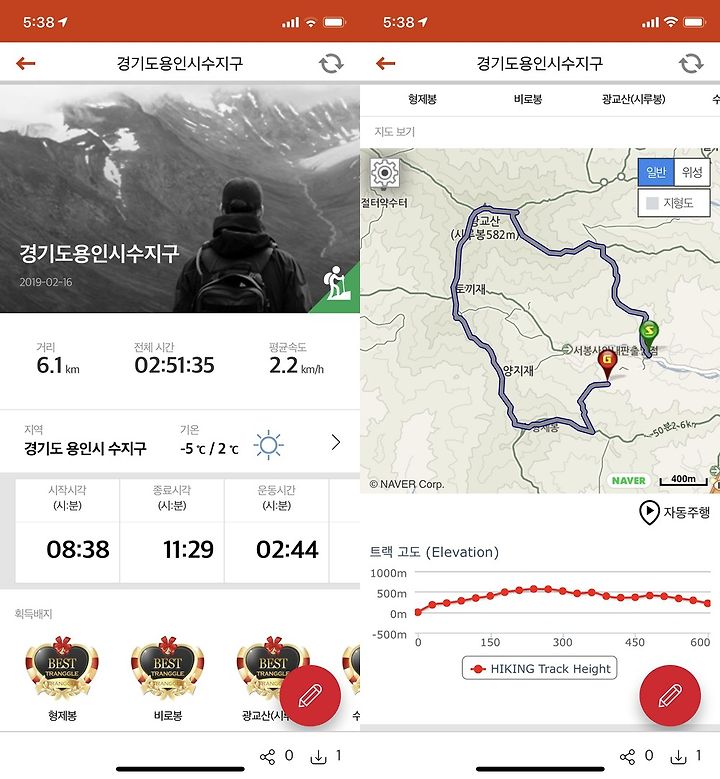
Task: Tap the back arrow on left screen
Action: click(x=25, y=64)
